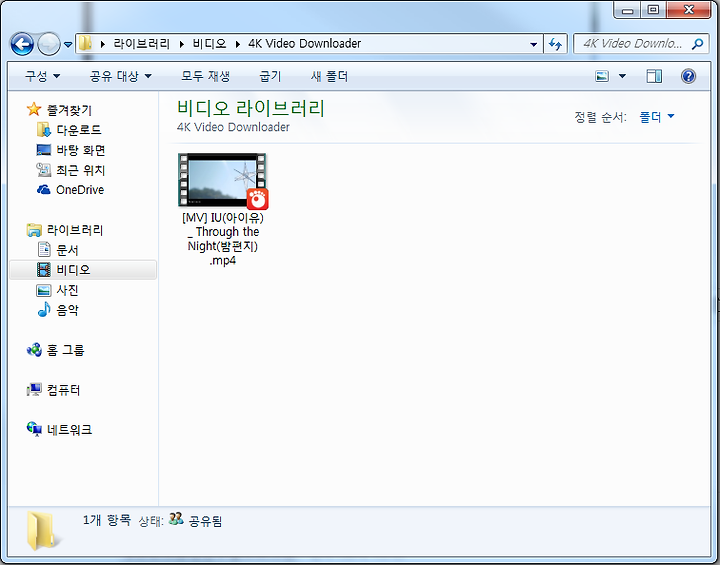Expand the breadcrumb arrow after 비디오
The height and width of the screenshot is (565, 720).
click(x=237, y=44)
